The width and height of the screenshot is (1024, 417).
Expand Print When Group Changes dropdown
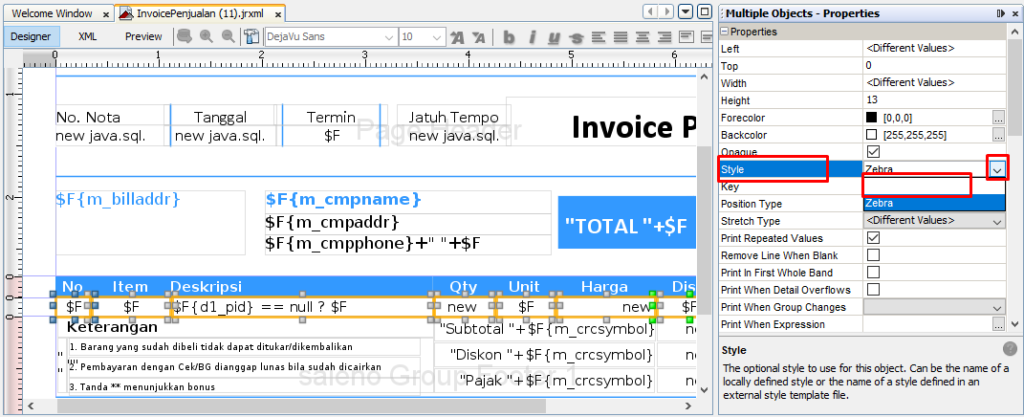[x=997, y=307]
